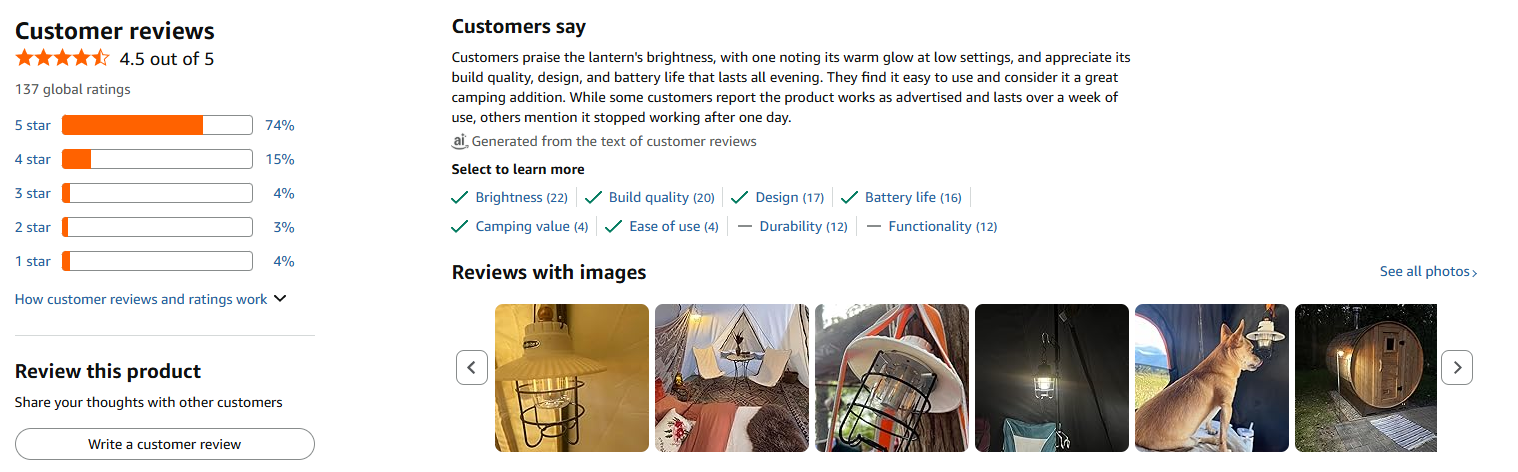Click the star rating icons

[x=62, y=58]
